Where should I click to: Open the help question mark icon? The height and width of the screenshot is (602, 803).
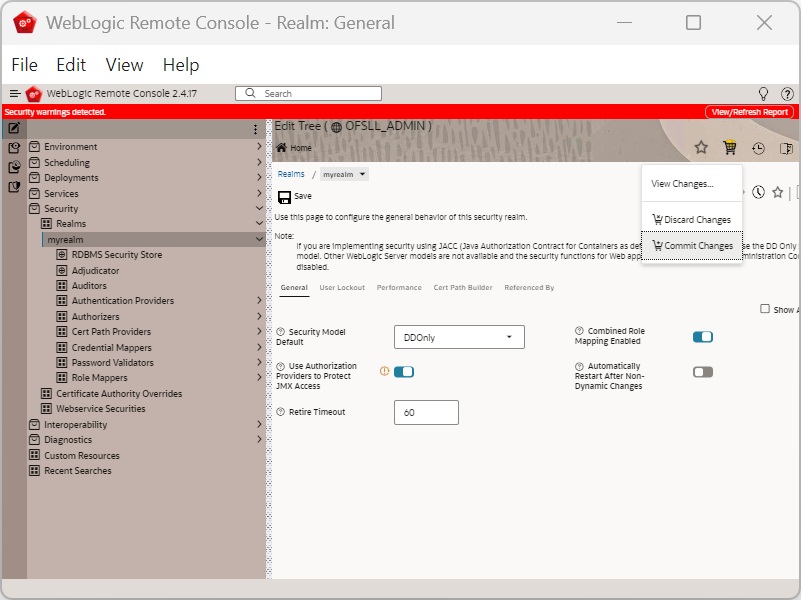[787, 94]
